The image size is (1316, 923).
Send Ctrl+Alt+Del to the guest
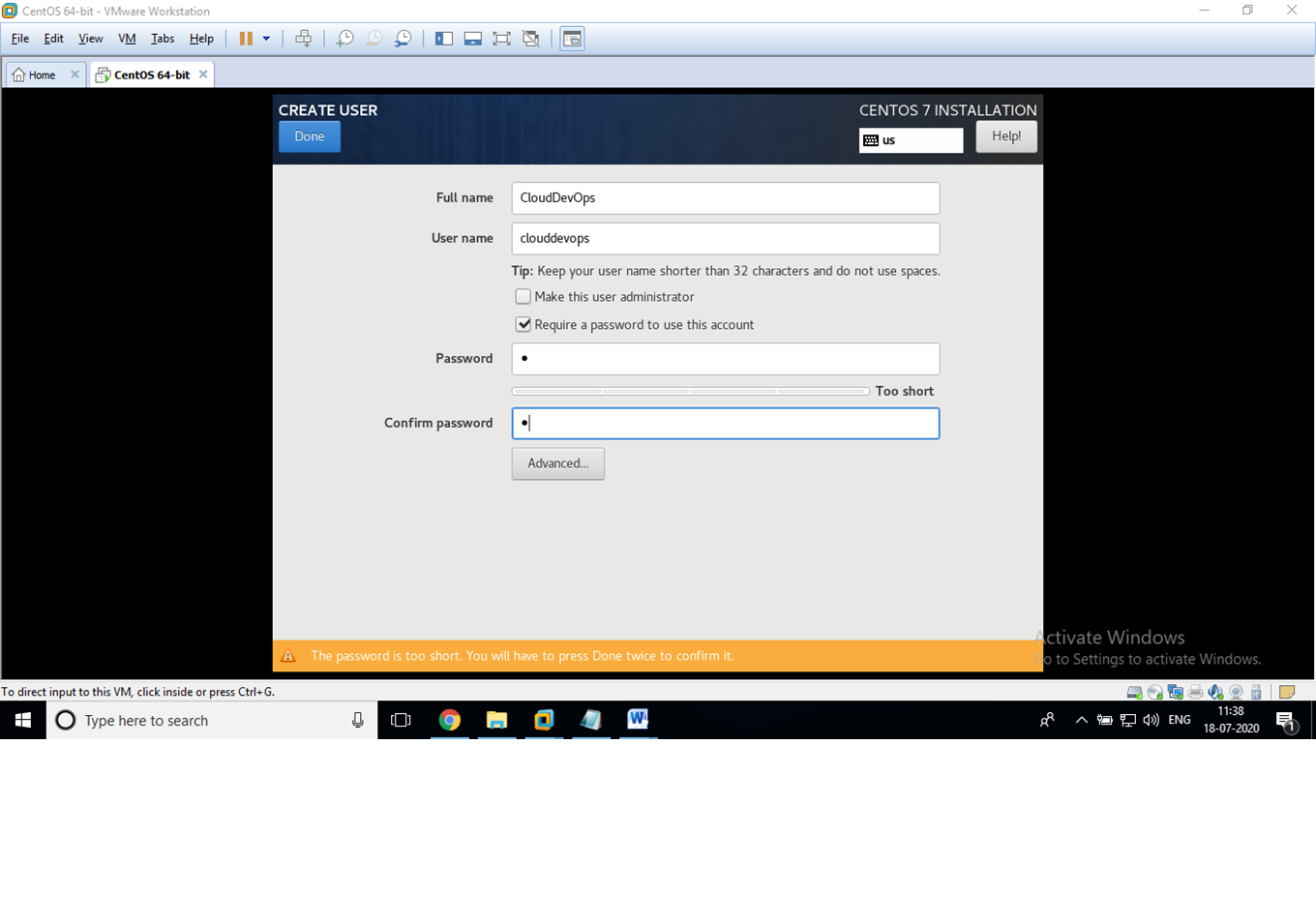pyautogui.click(x=304, y=39)
